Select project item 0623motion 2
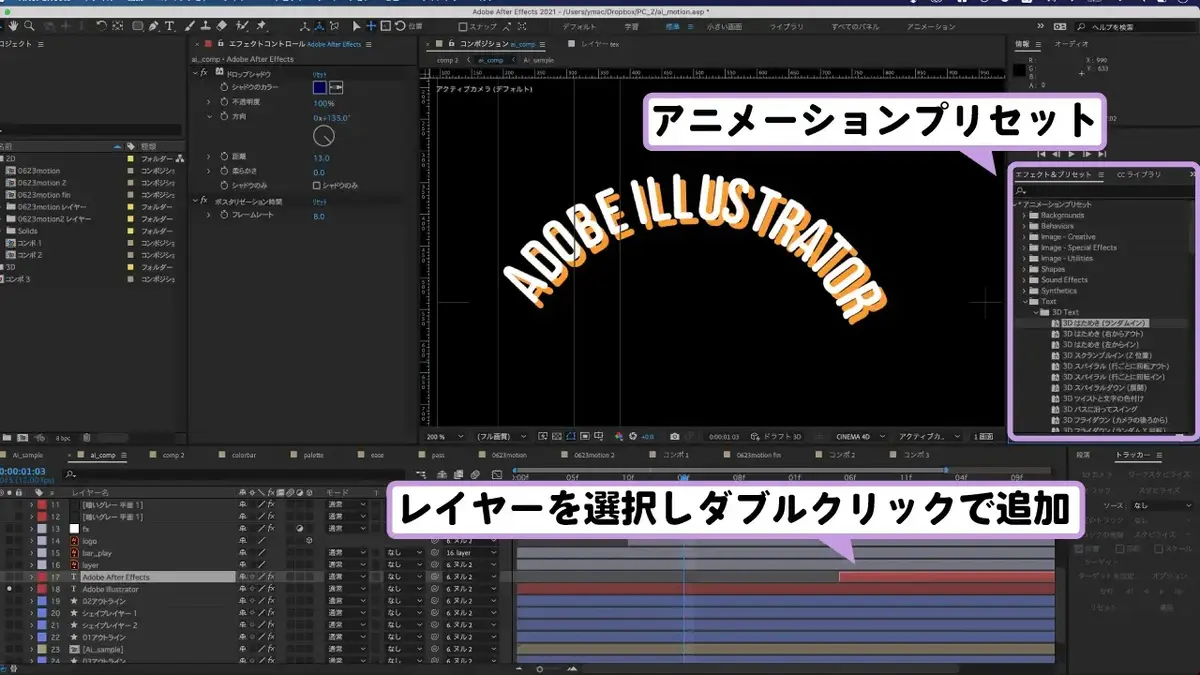This screenshot has height=675, width=1200. click(41, 183)
